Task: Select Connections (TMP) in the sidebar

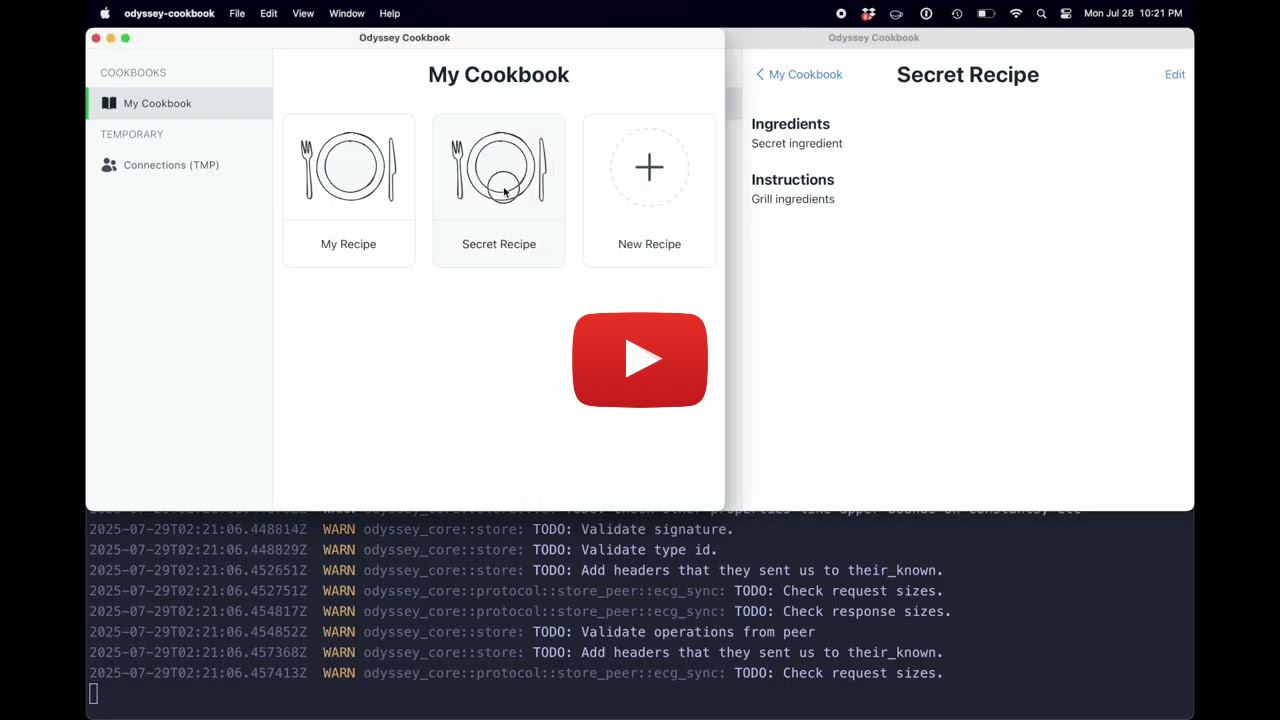Action: pos(171,165)
